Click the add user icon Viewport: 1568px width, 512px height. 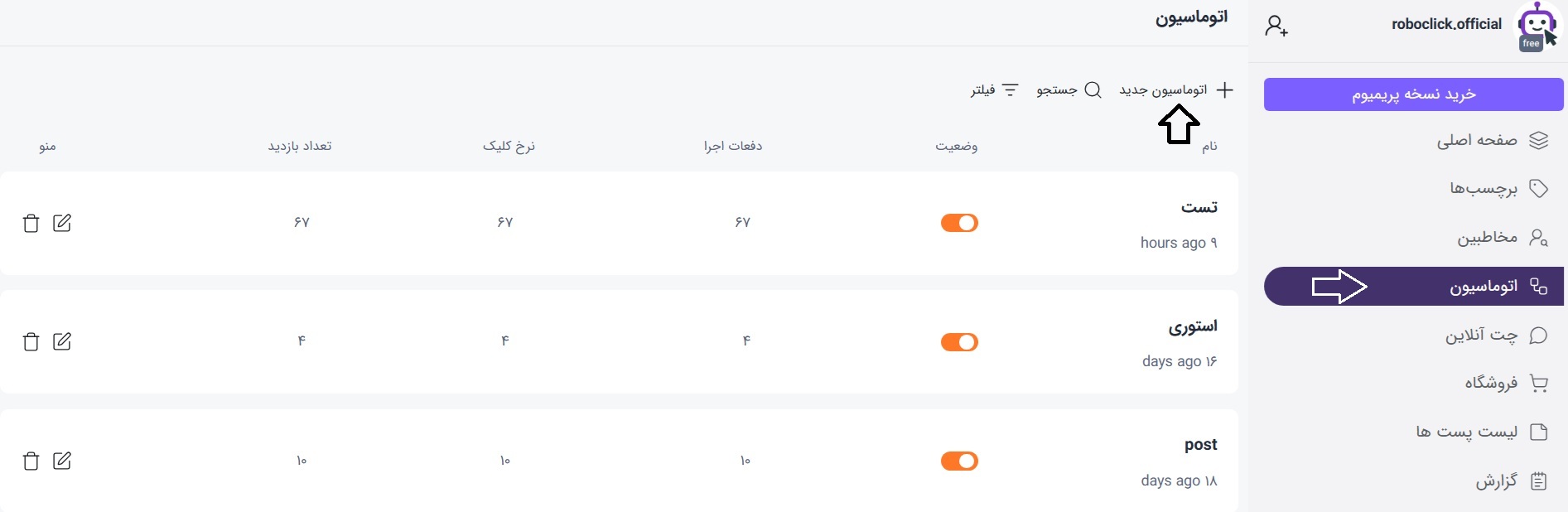pos(1276,27)
